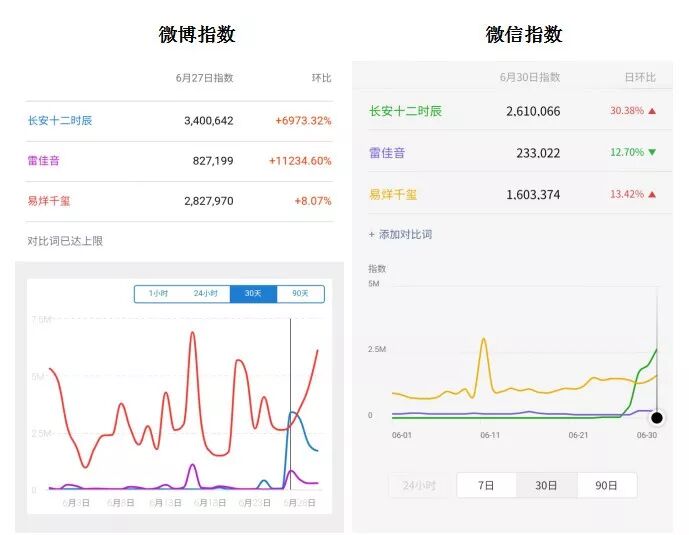Click Weibo index value 3,400,642
This screenshot has height=535, width=689.
pyautogui.click(x=209, y=121)
